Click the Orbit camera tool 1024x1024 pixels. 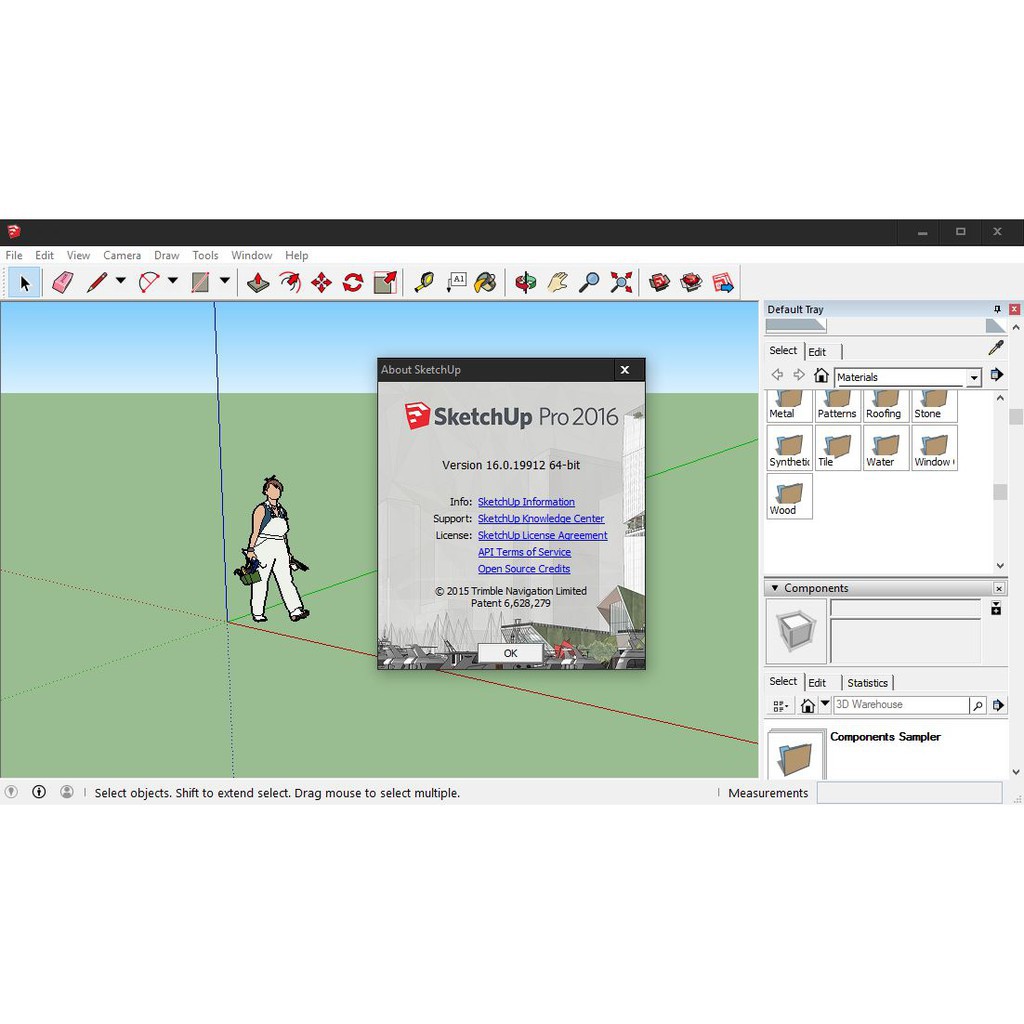526,283
